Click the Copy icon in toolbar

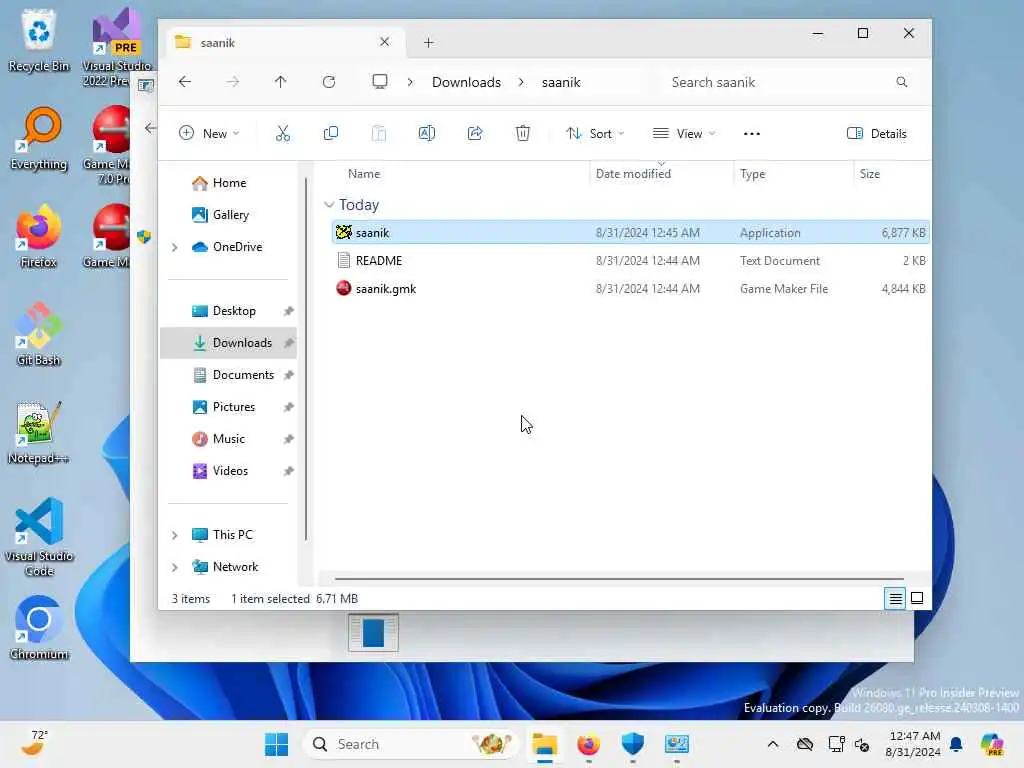pos(330,133)
